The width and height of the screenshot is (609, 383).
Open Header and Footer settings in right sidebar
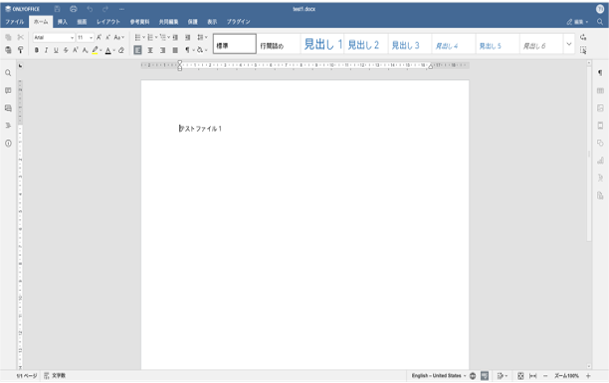pyautogui.click(x=600, y=125)
